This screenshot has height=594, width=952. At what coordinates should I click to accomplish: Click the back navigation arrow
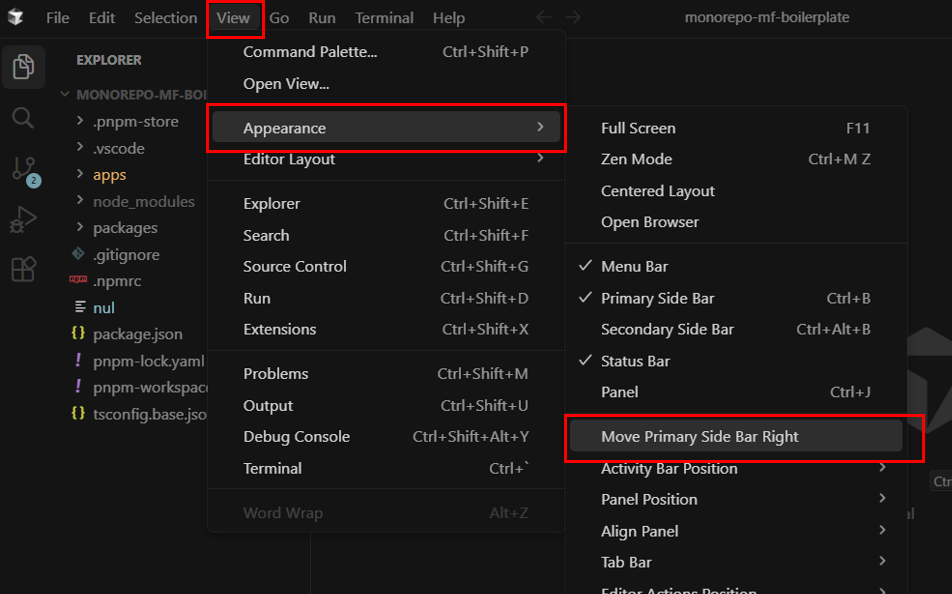542,16
